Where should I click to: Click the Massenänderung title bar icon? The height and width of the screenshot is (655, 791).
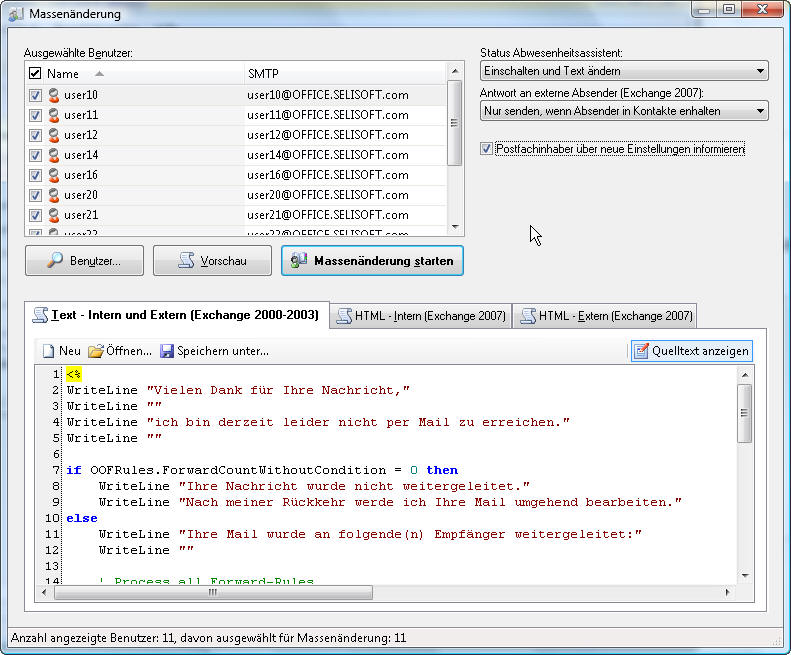[x=16, y=14]
